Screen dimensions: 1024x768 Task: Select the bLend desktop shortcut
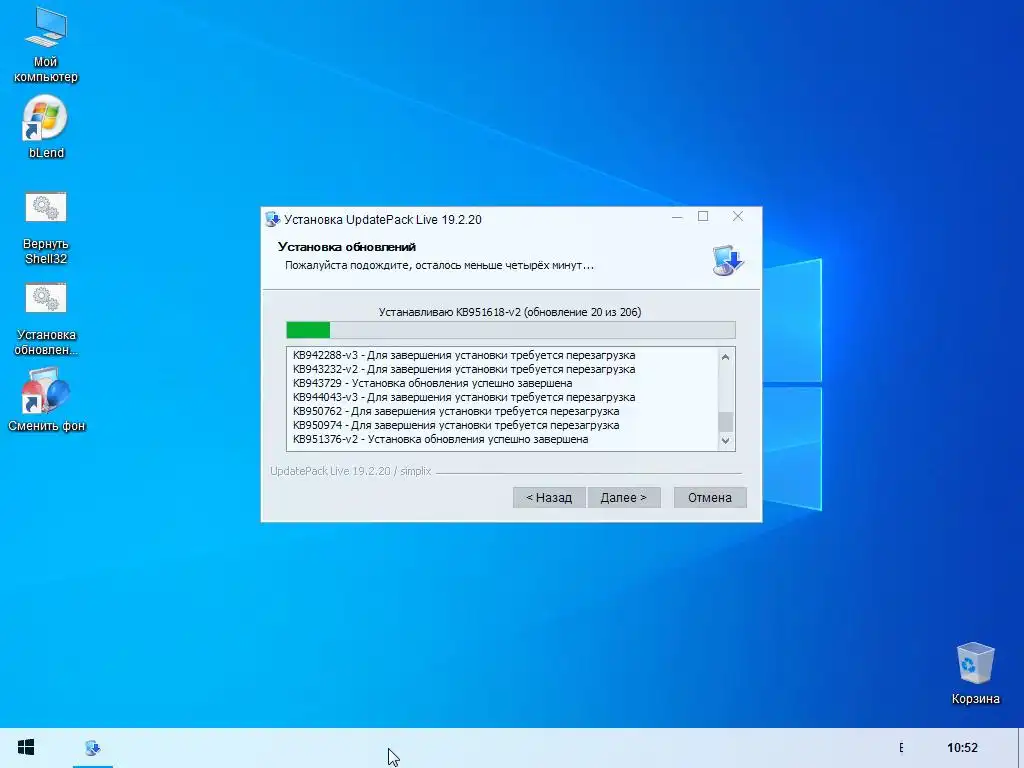pyautogui.click(x=46, y=127)
